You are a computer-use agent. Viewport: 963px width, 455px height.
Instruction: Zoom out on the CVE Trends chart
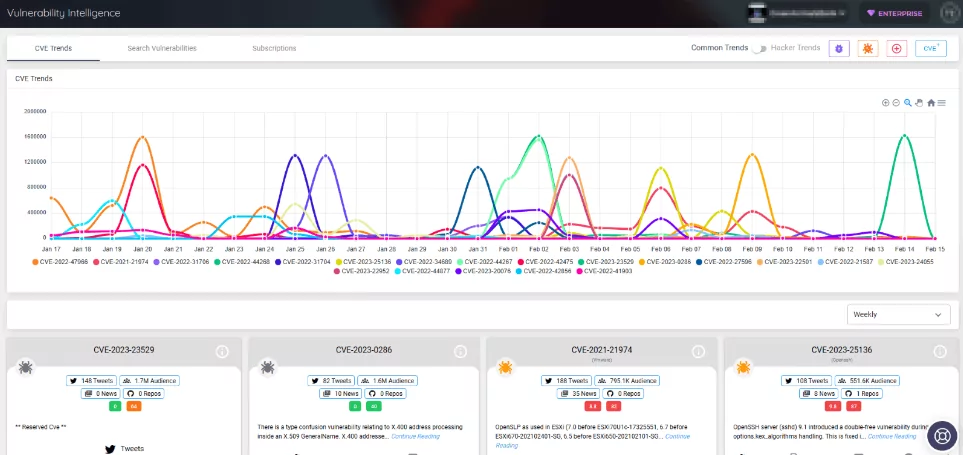tap(896, 103)
